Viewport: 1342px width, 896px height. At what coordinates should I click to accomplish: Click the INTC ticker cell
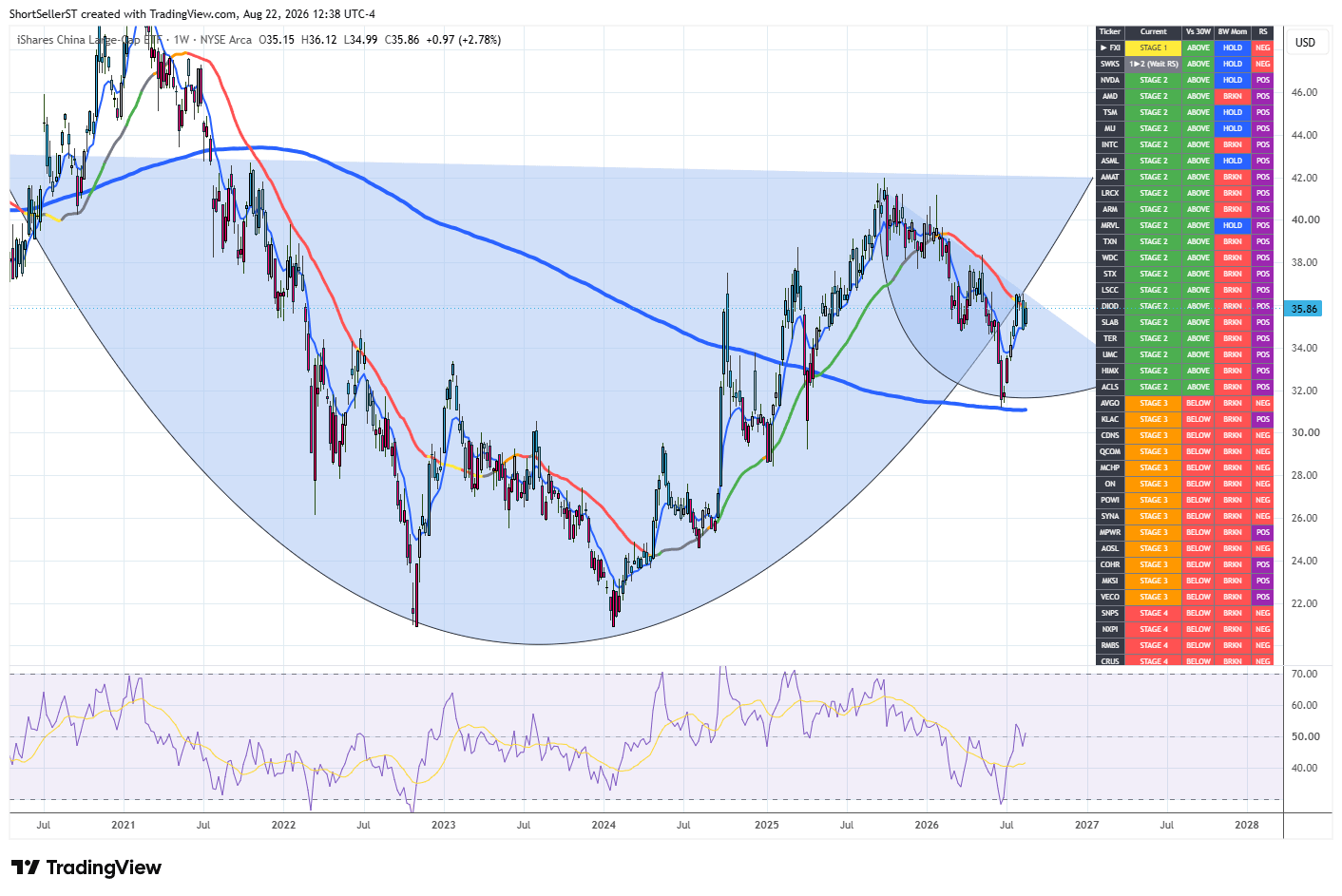tap(1110, 144)
